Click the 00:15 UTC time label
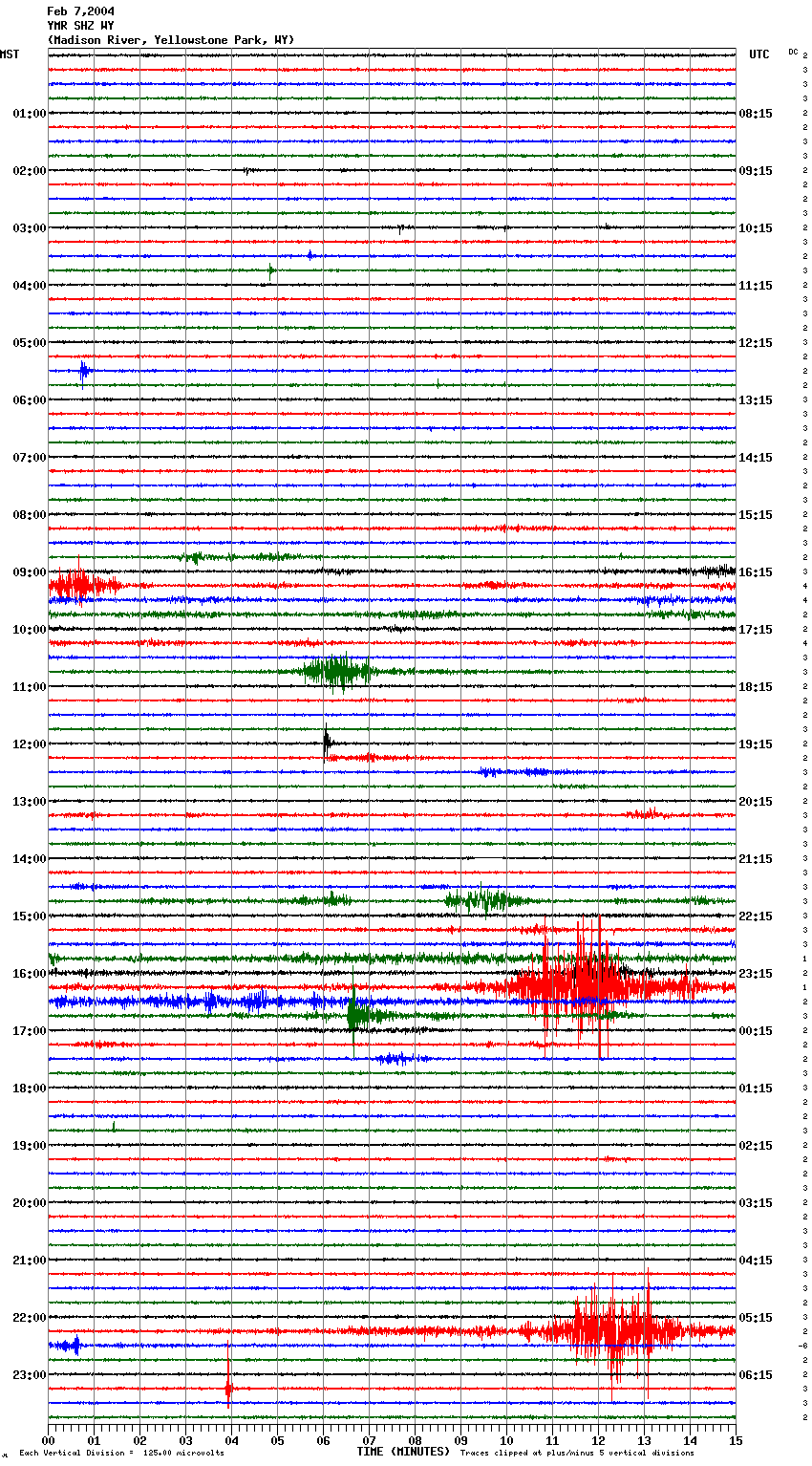This screenshot has width=812, height=1466. pyautogui.click(x=756, y=1031)
